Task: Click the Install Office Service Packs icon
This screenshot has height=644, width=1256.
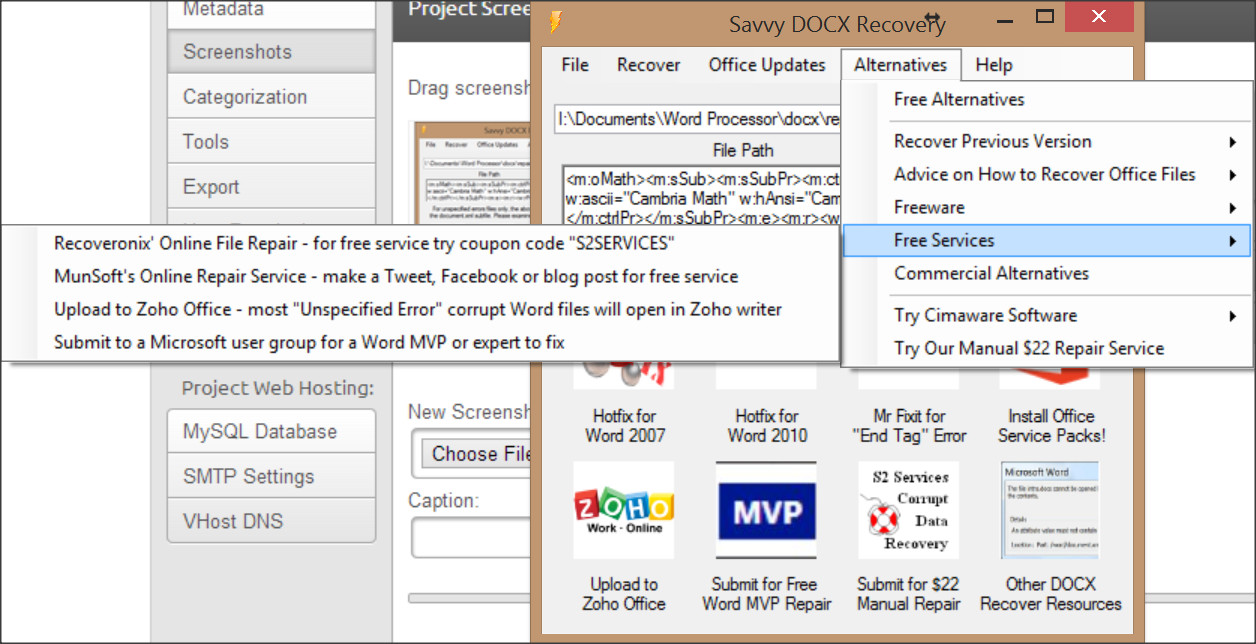Action: [1050, 379]
